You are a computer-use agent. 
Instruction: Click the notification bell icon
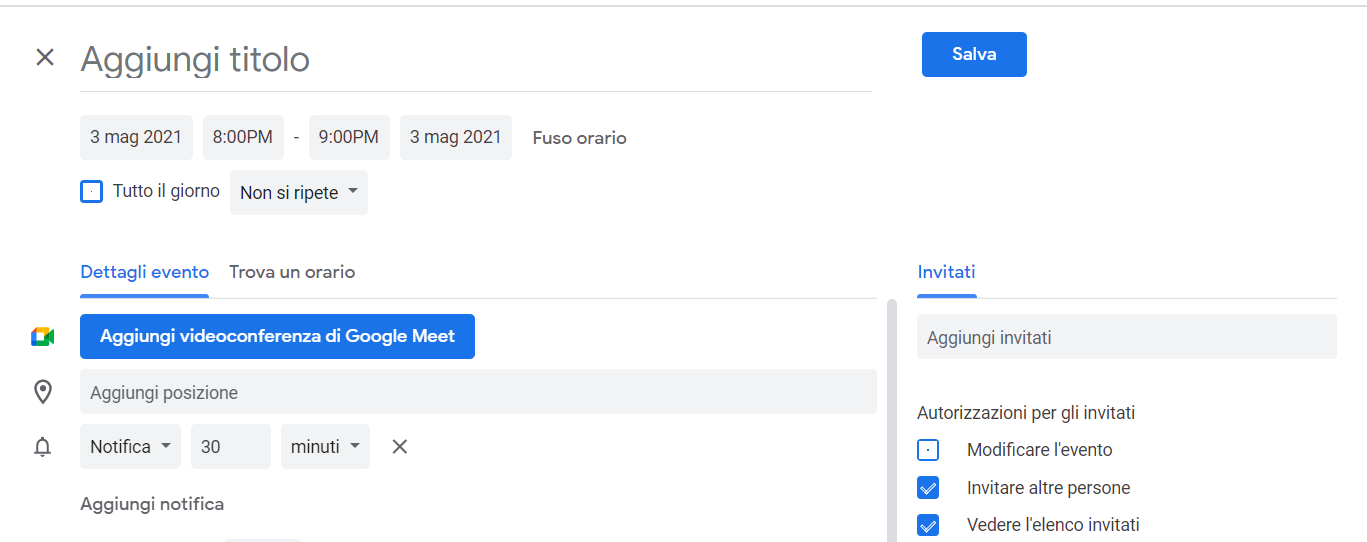point(43,447)
